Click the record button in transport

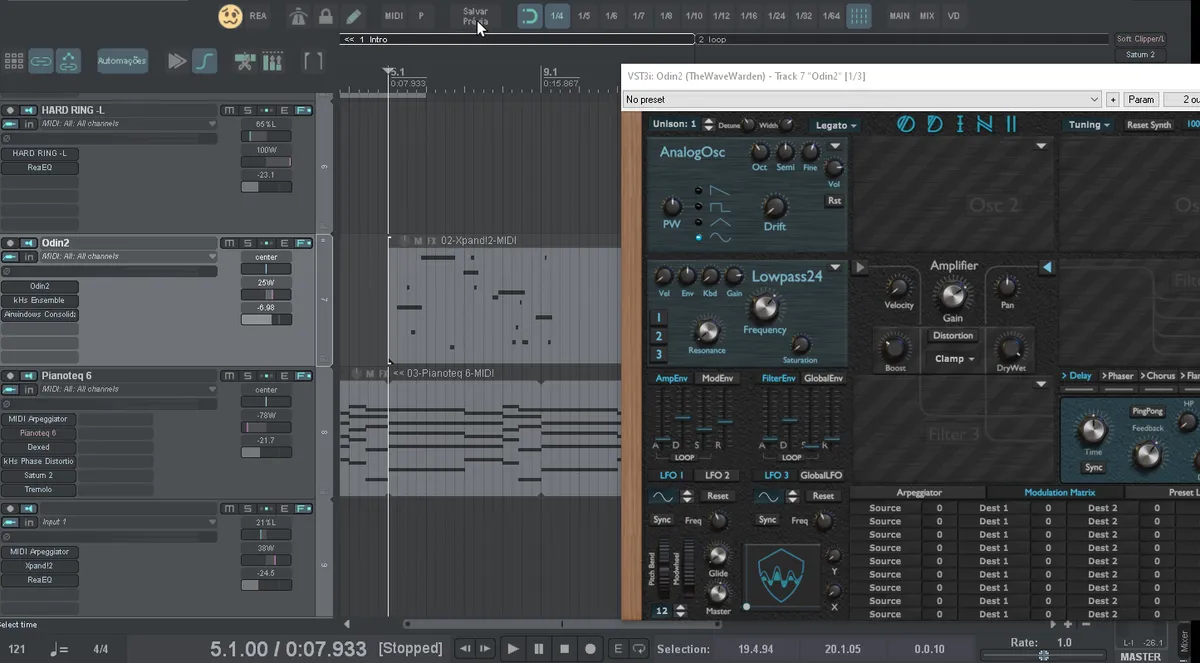[590, 649]
